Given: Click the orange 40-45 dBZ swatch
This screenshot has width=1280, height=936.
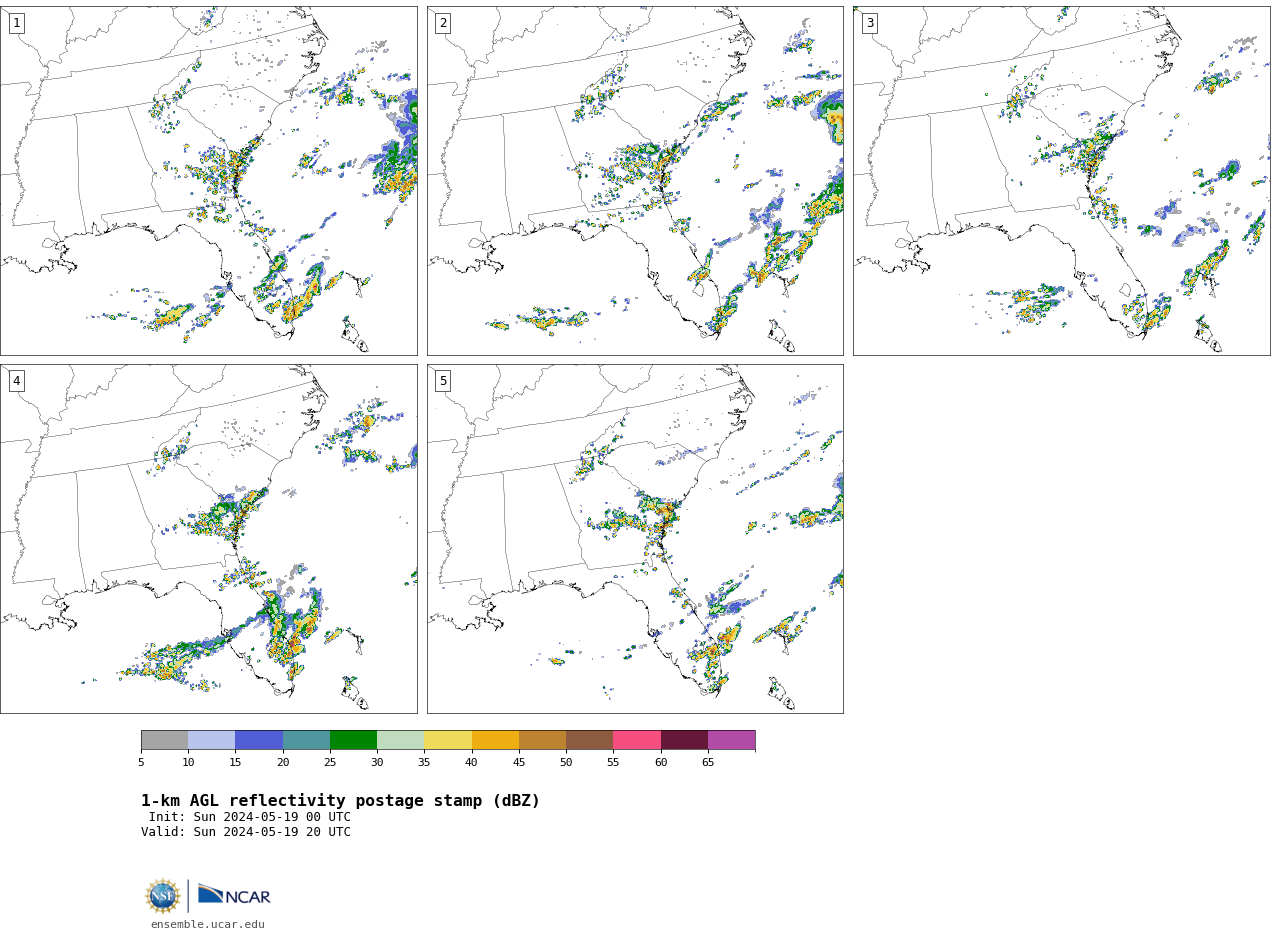Looking at the screenshot, I should pos(495,740).
